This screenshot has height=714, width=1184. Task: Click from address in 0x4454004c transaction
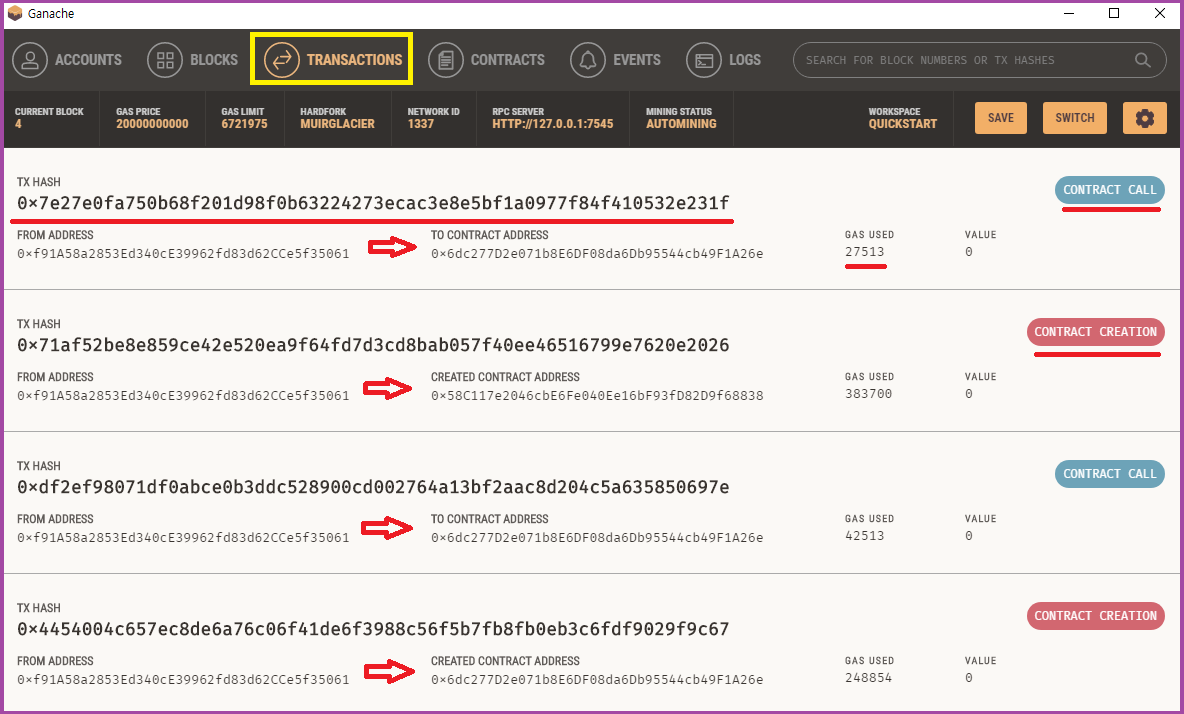tap(183, 679)
